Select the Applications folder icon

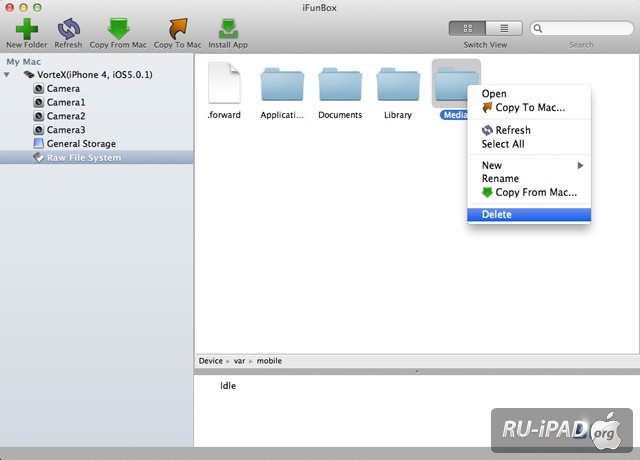(x=282, y=84)
